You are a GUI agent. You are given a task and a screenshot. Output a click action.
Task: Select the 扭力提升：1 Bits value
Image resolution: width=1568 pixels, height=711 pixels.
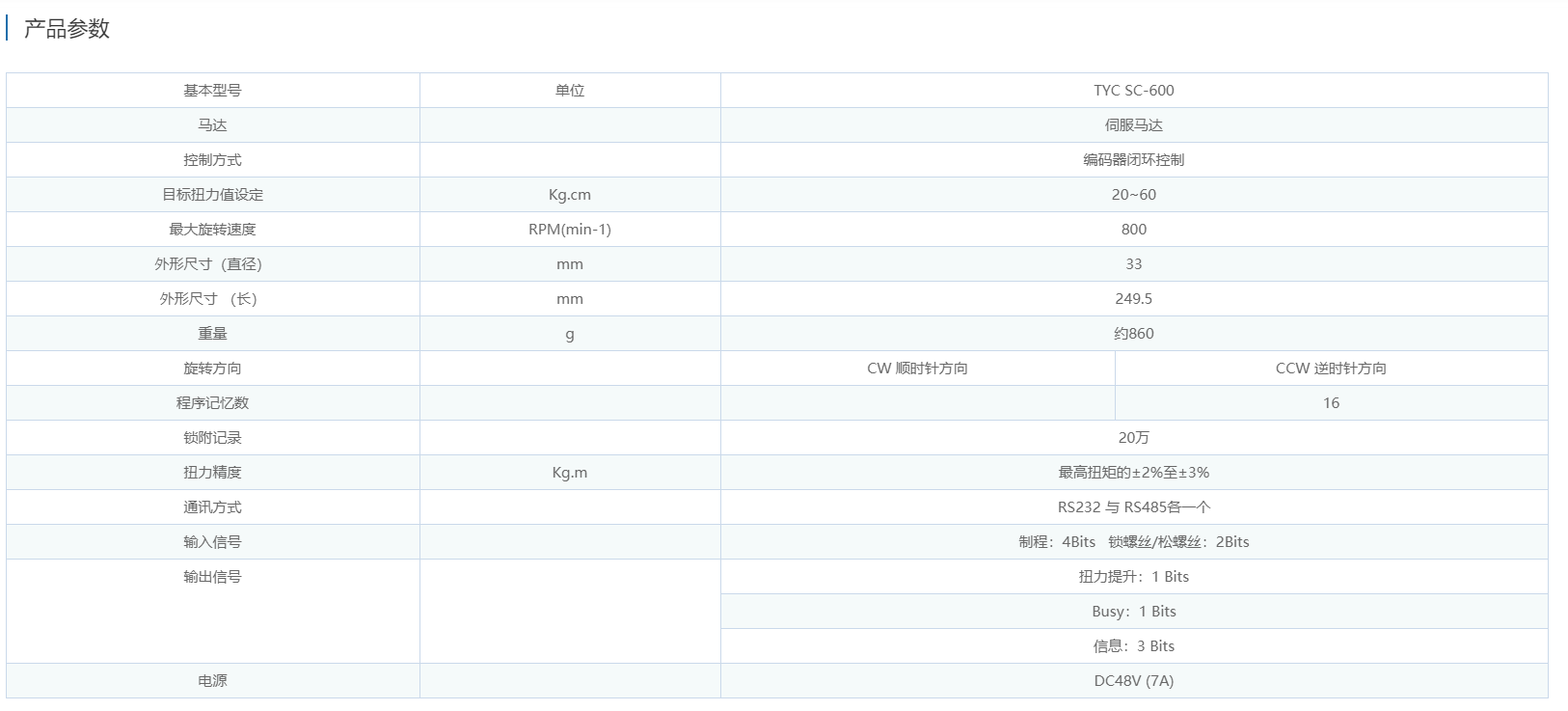point(1134,577)
